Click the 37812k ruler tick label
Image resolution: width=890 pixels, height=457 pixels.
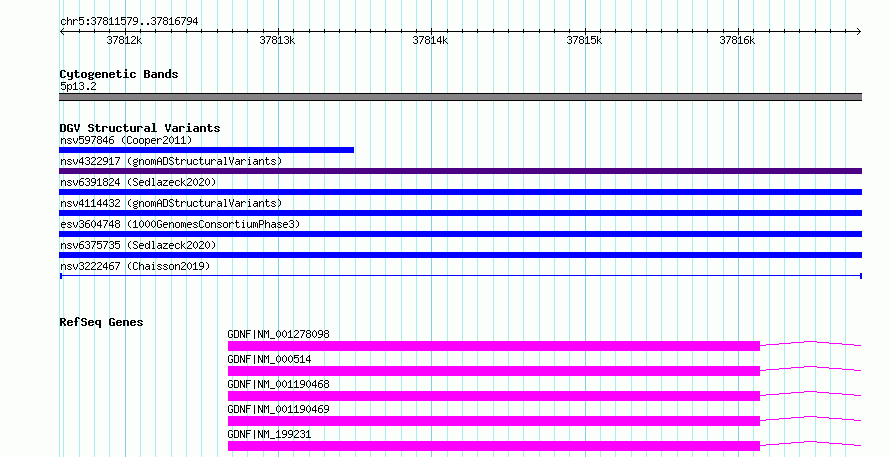point(124,40)
